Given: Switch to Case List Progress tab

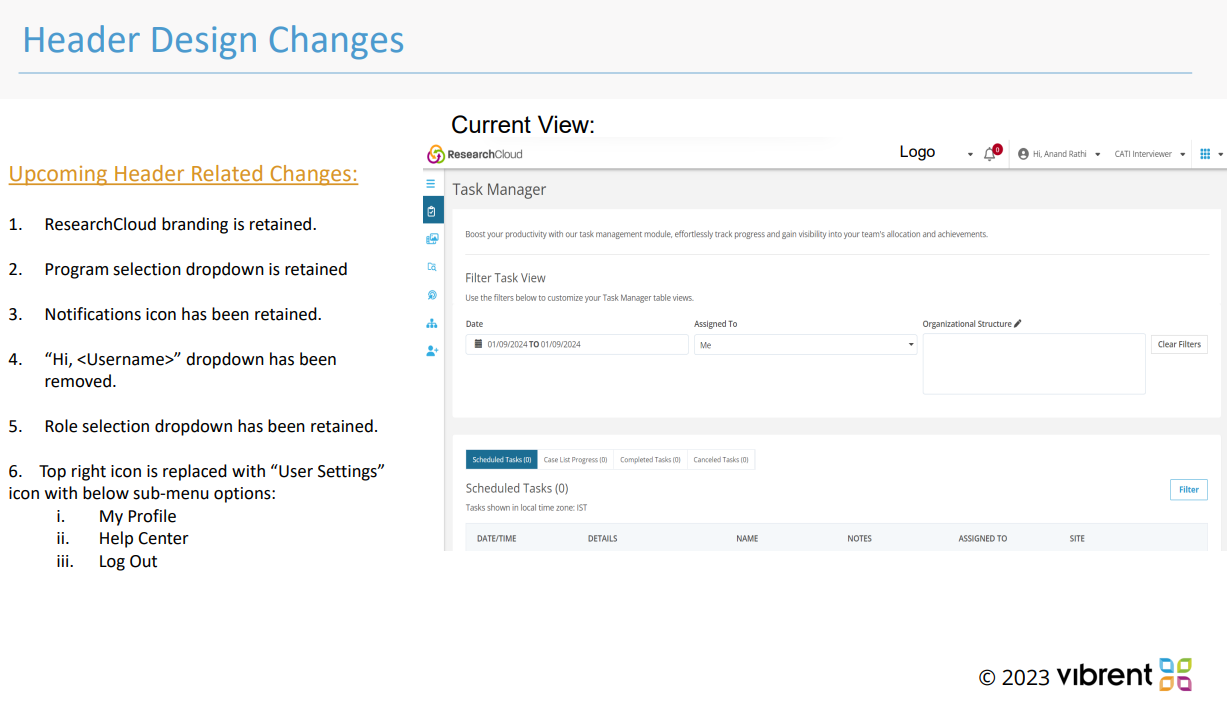Looking at the screenshot, I should 575,460.
